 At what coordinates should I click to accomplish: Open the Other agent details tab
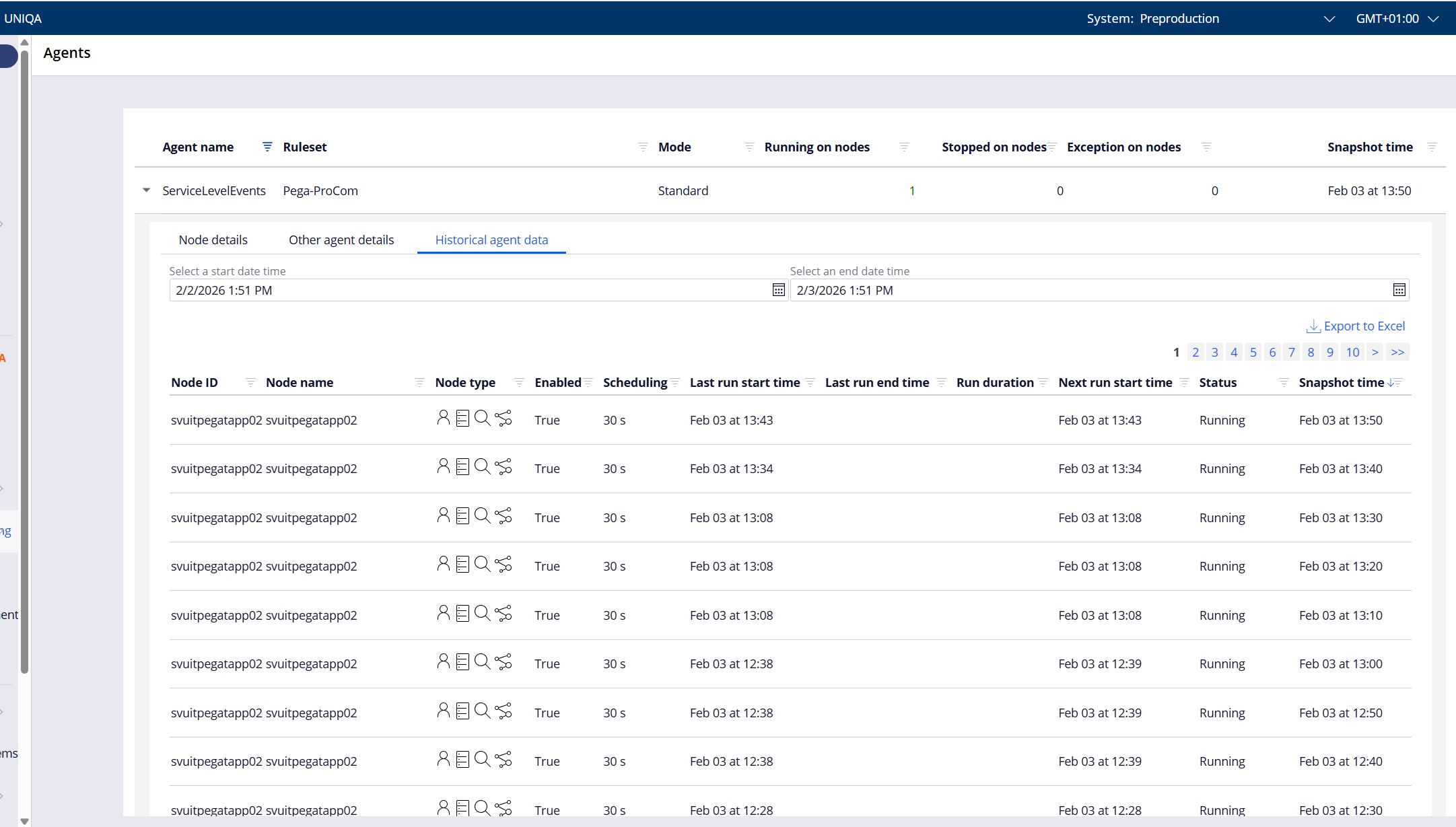click(x=341, y=240)
